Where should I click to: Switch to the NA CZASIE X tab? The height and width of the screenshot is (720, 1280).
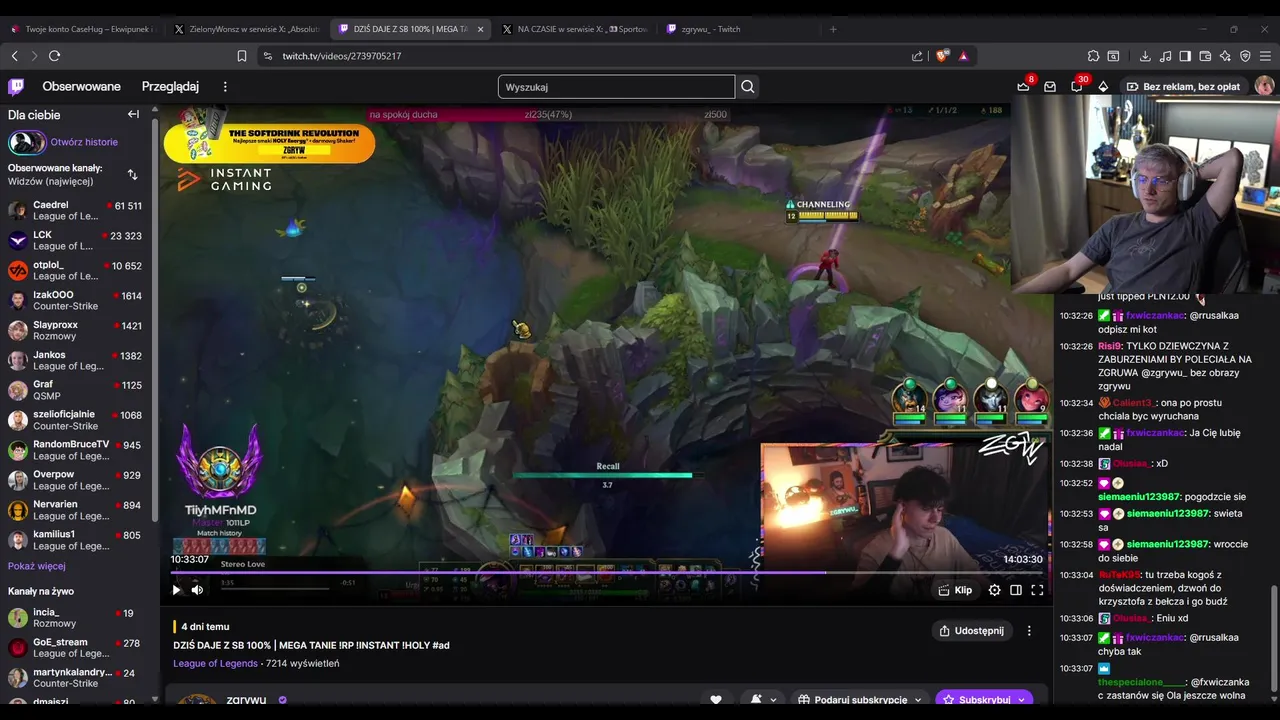tap(574, 29)
